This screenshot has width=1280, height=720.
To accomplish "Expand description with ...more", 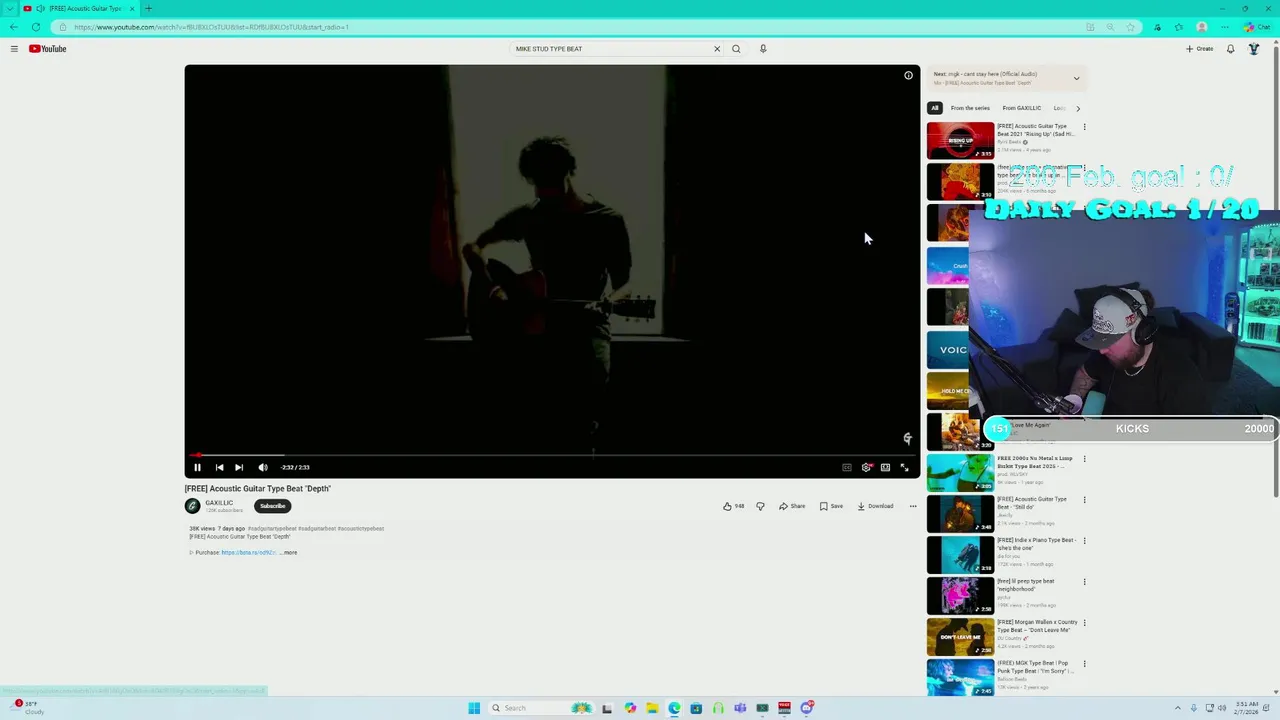I will click(x=289, y=553).
